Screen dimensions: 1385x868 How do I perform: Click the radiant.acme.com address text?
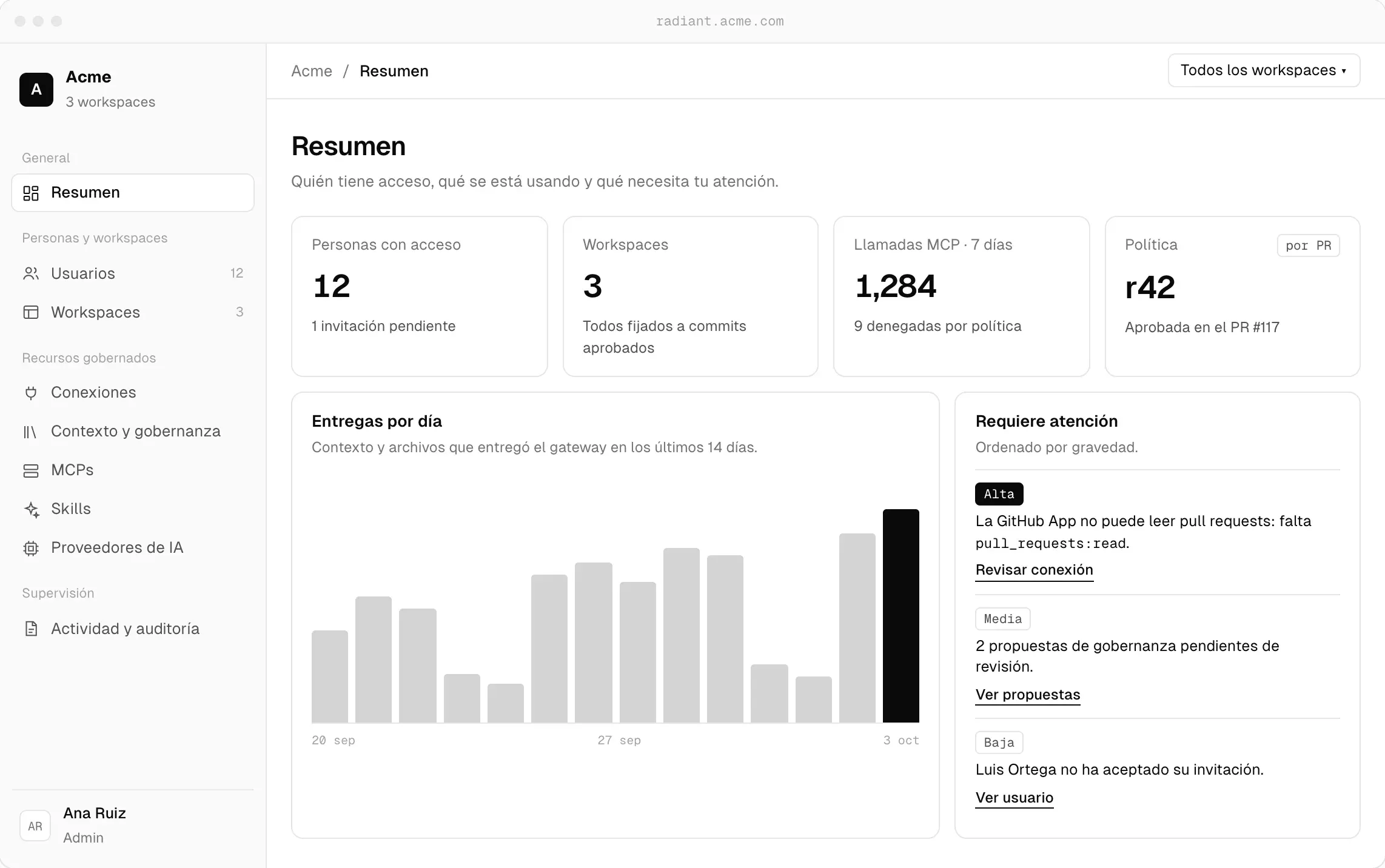click(720, 21)
